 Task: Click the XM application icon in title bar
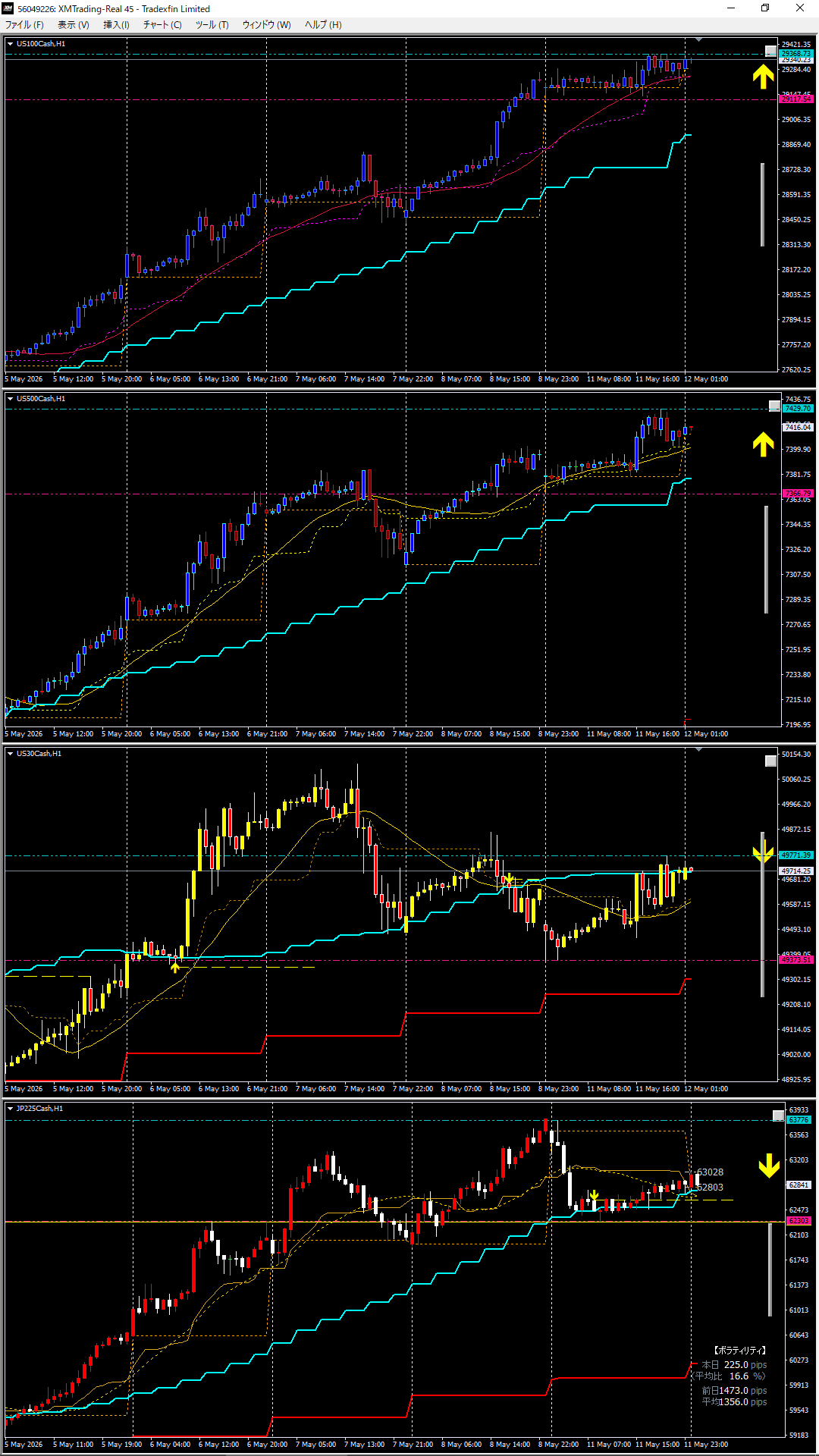pos(8,8)
